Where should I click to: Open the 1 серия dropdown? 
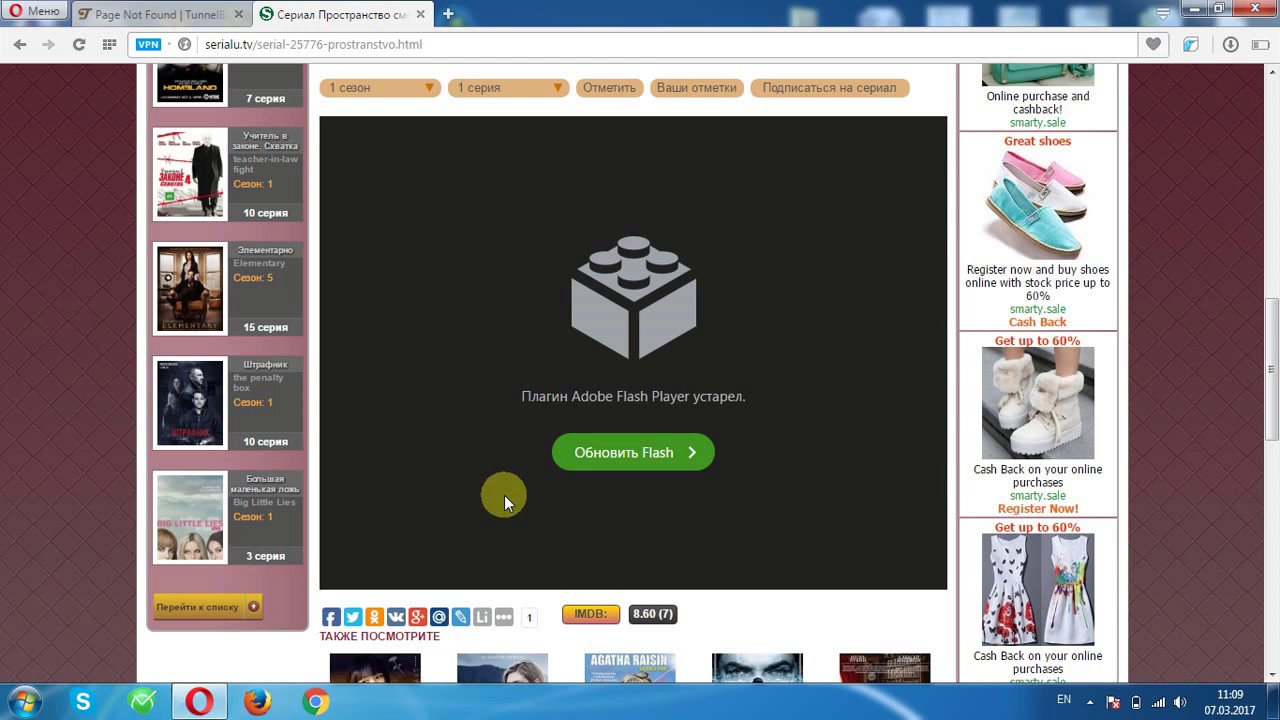509,88
